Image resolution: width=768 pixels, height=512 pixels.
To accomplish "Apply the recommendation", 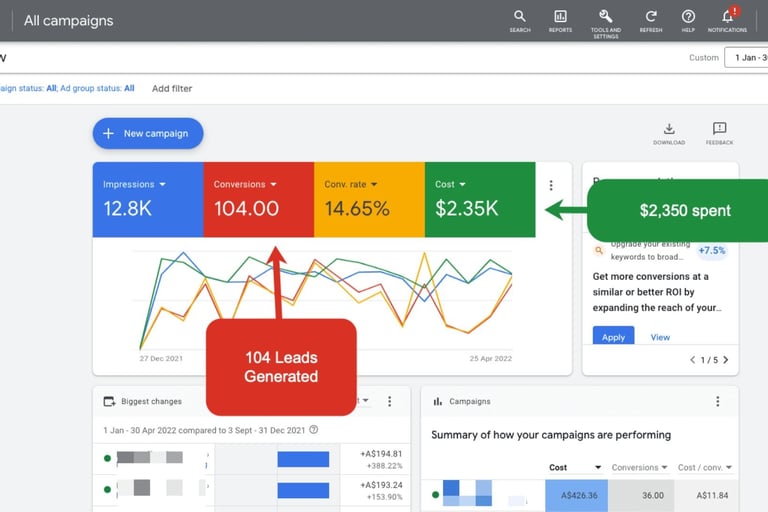I will click(613, 336).
